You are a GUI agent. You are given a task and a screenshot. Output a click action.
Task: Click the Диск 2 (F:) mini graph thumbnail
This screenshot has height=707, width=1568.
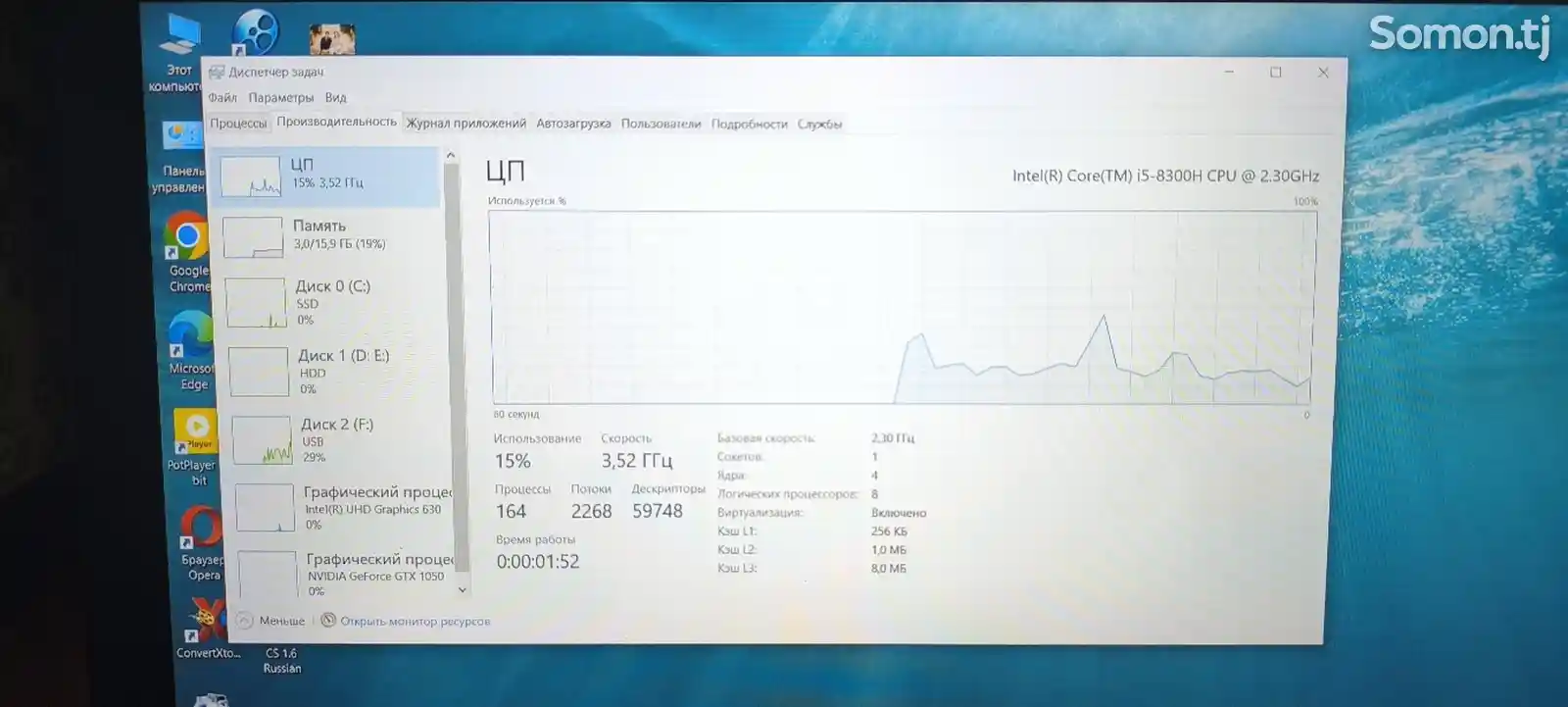tap(263, 440)
